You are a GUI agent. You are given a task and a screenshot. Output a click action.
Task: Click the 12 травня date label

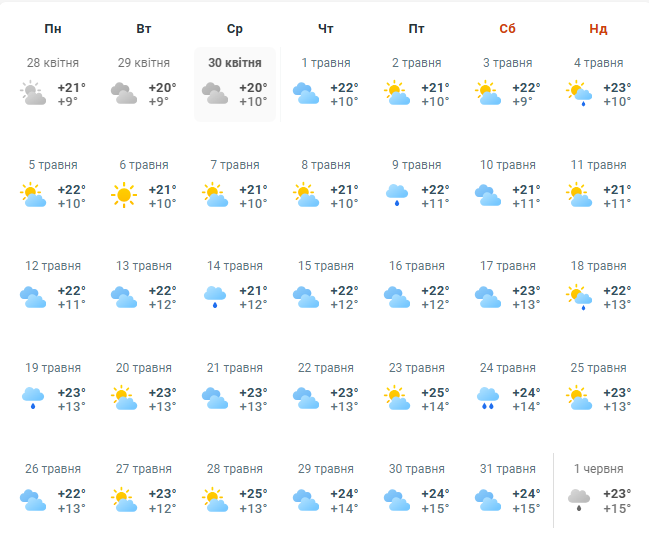(x=53, y=266)
